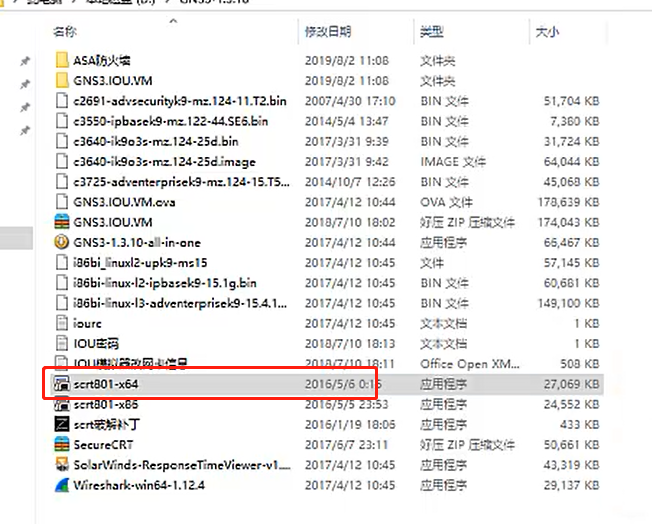
Task: Click the i86bi-linux-l2-ipbasek9 bin file icon
Action: point(62,283)
